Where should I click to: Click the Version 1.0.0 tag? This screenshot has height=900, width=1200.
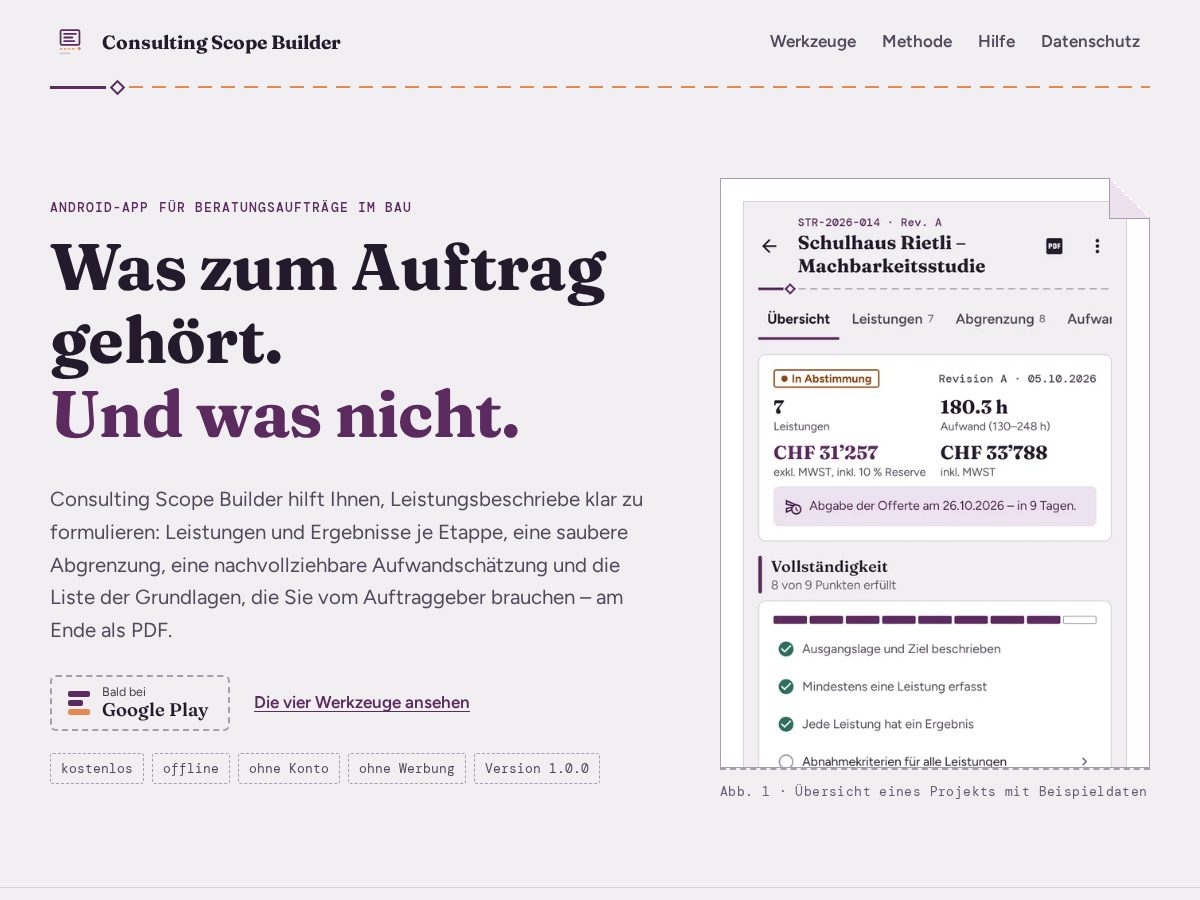click(537, 768)
